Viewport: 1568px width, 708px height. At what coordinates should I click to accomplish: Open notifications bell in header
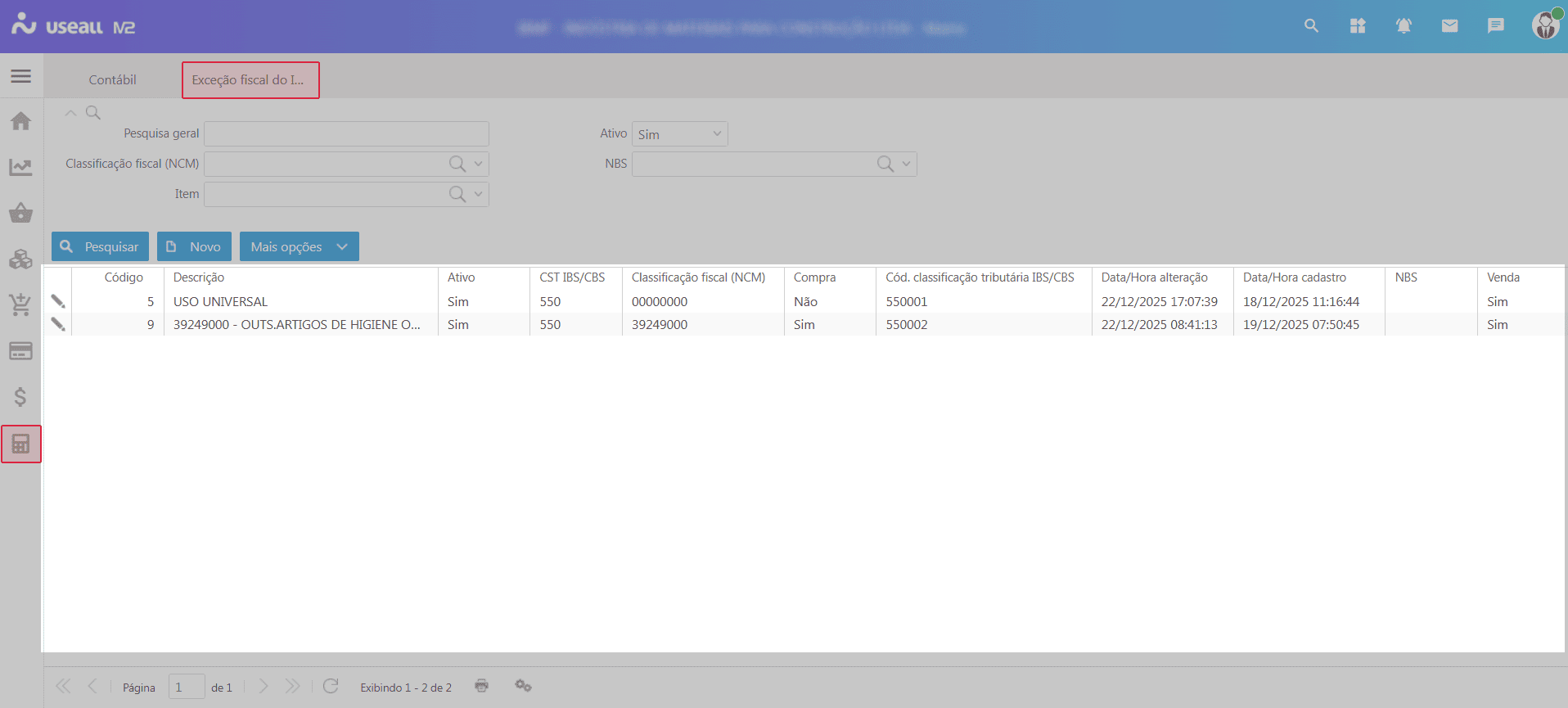coord(1404,26)
